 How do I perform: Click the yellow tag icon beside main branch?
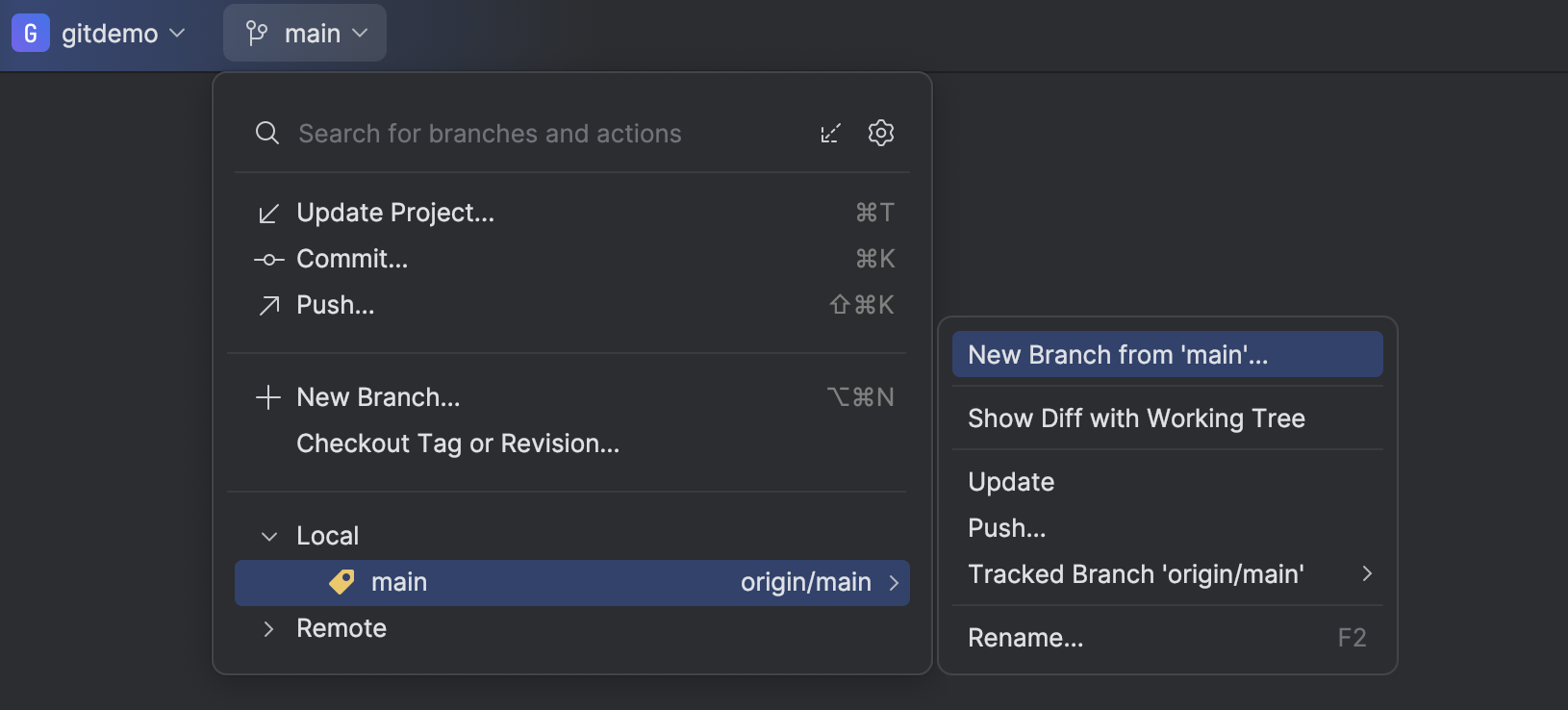click(x=341, y=582)
